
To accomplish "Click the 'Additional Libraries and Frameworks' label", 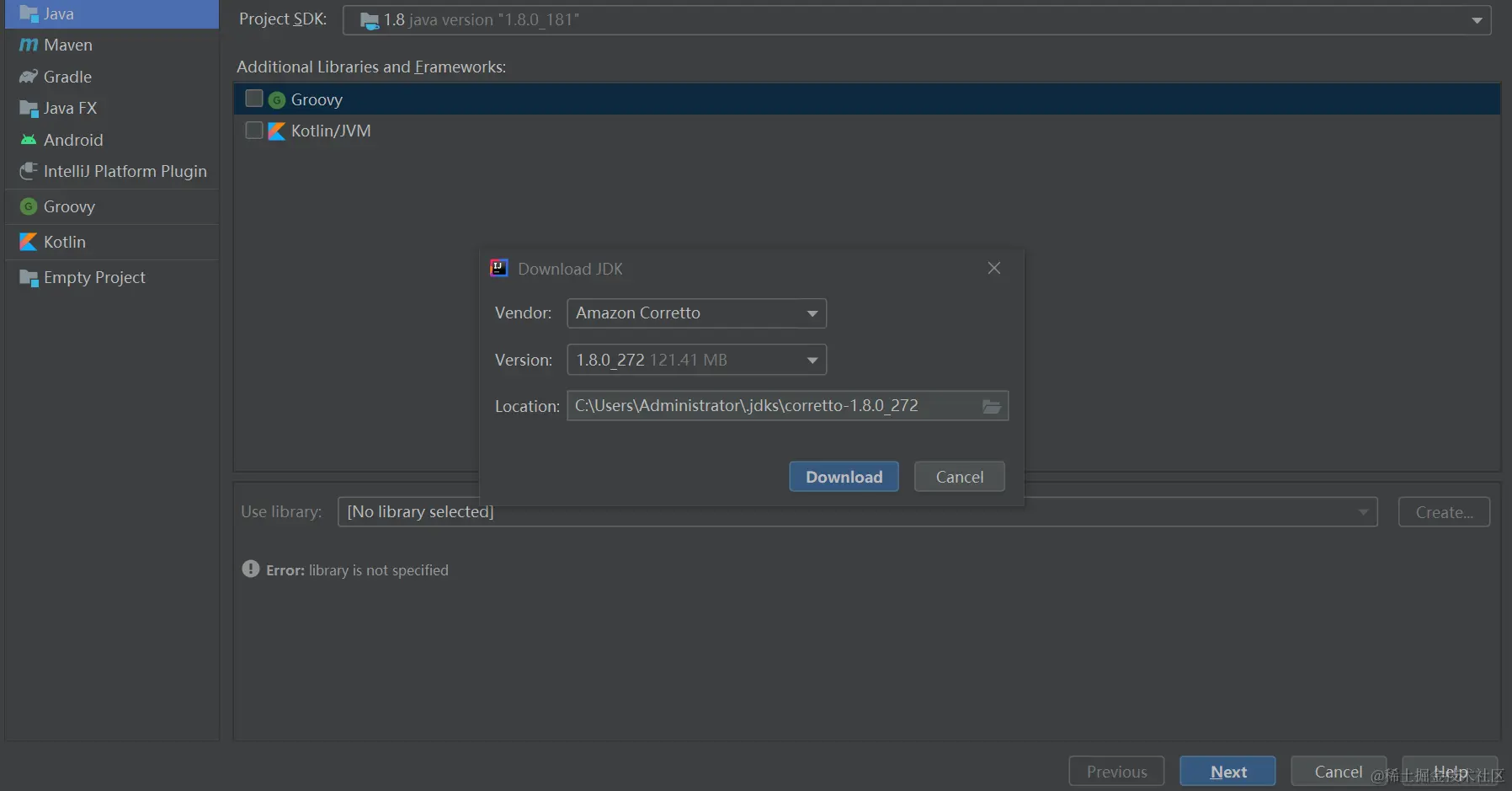I will pyautogui.click(x=371, y=67).
